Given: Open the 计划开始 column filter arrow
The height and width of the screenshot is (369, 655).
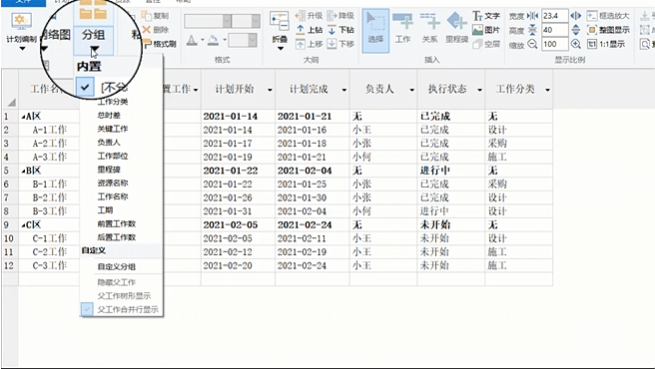Looking at the screenshot, I should (270, 90).
